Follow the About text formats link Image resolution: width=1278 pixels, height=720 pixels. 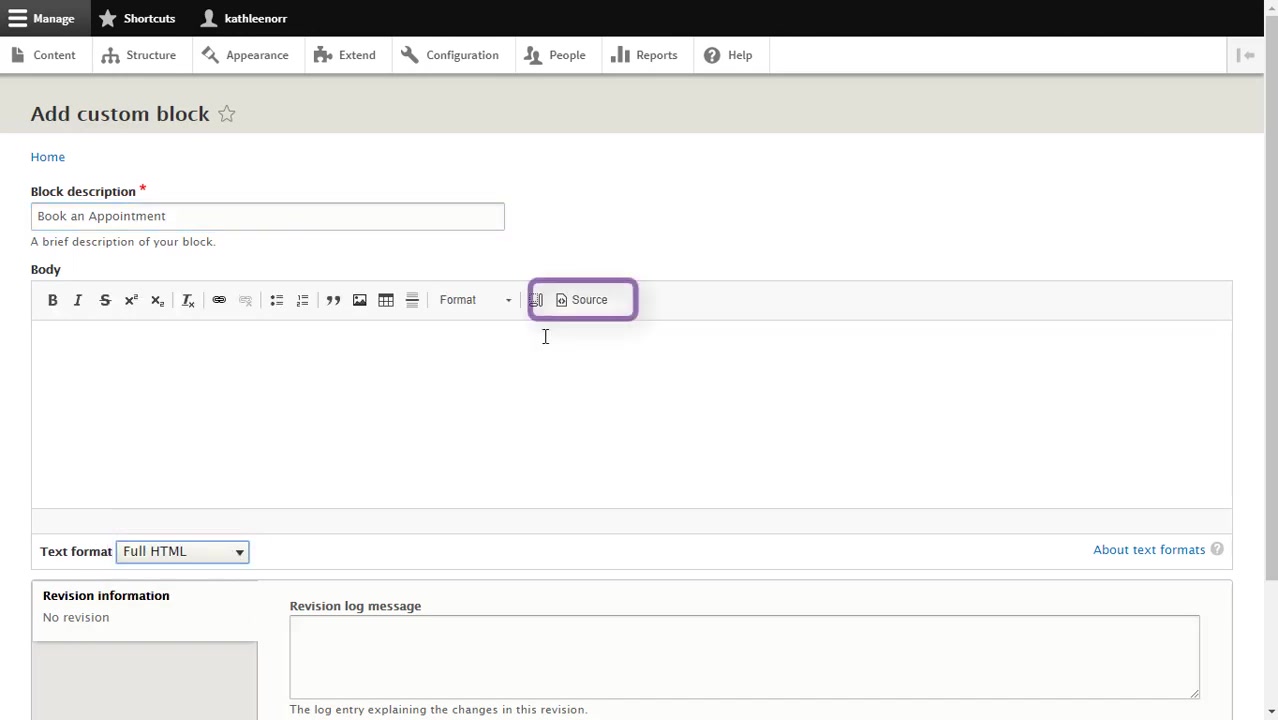(x=1149, y=550)
